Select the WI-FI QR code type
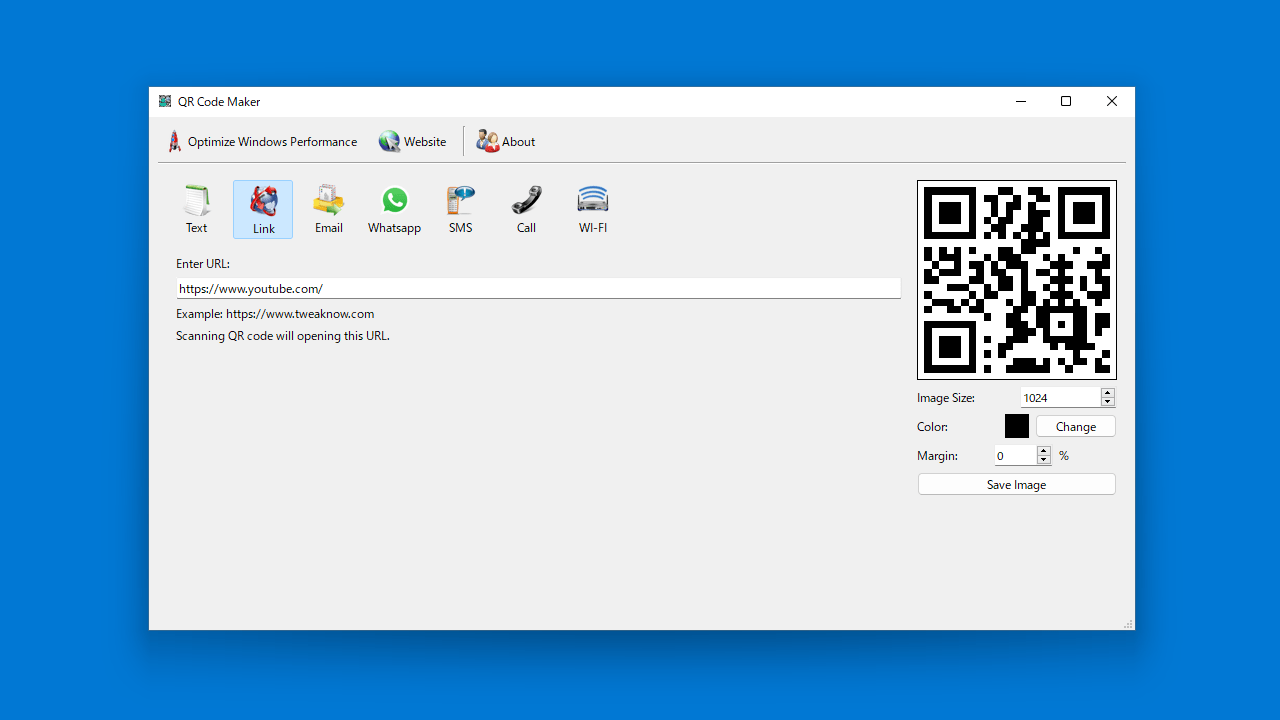Screen dimensions: 1280x720 (592, 210)
